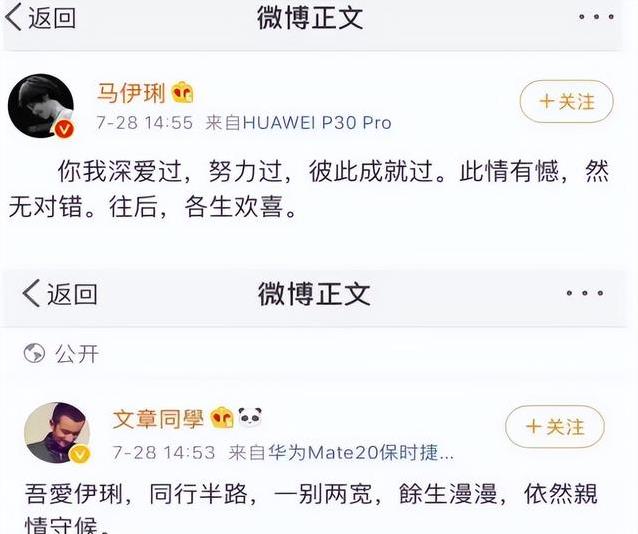
Task: Click the globe icon beside 公开
Action: pyautogui.click(x=34, y=353)
